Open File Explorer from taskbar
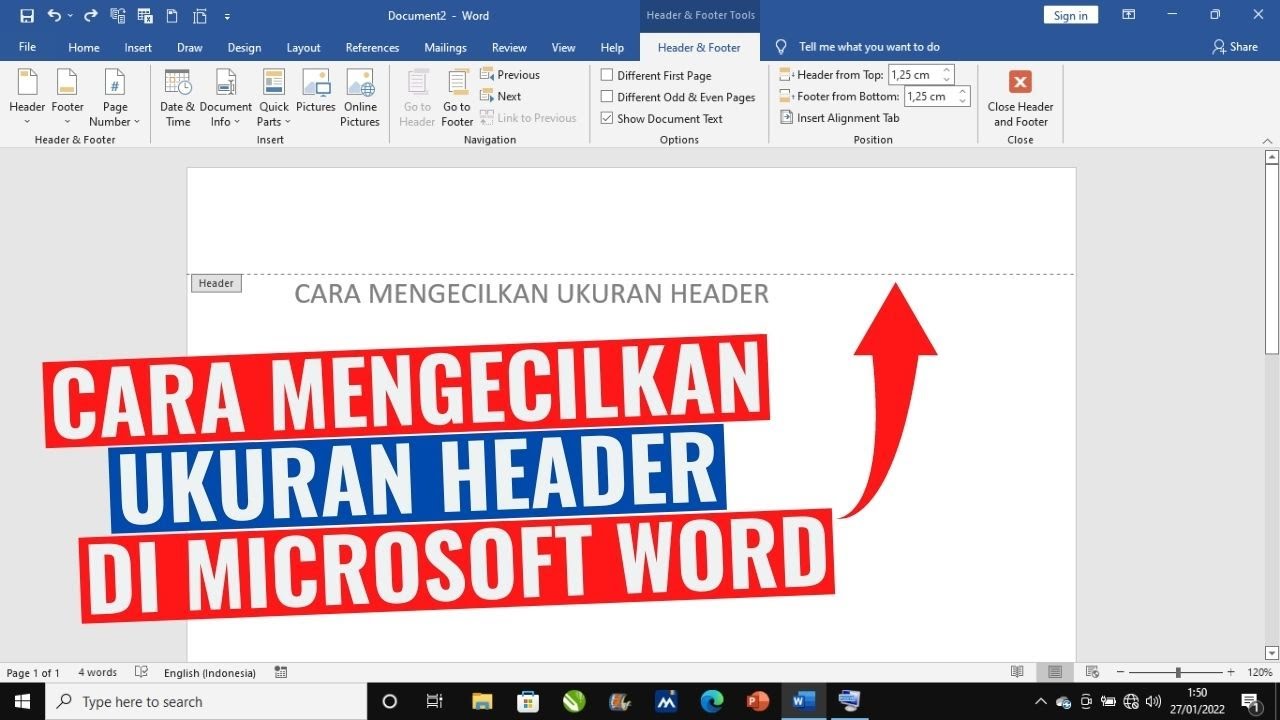 [482, 702]
